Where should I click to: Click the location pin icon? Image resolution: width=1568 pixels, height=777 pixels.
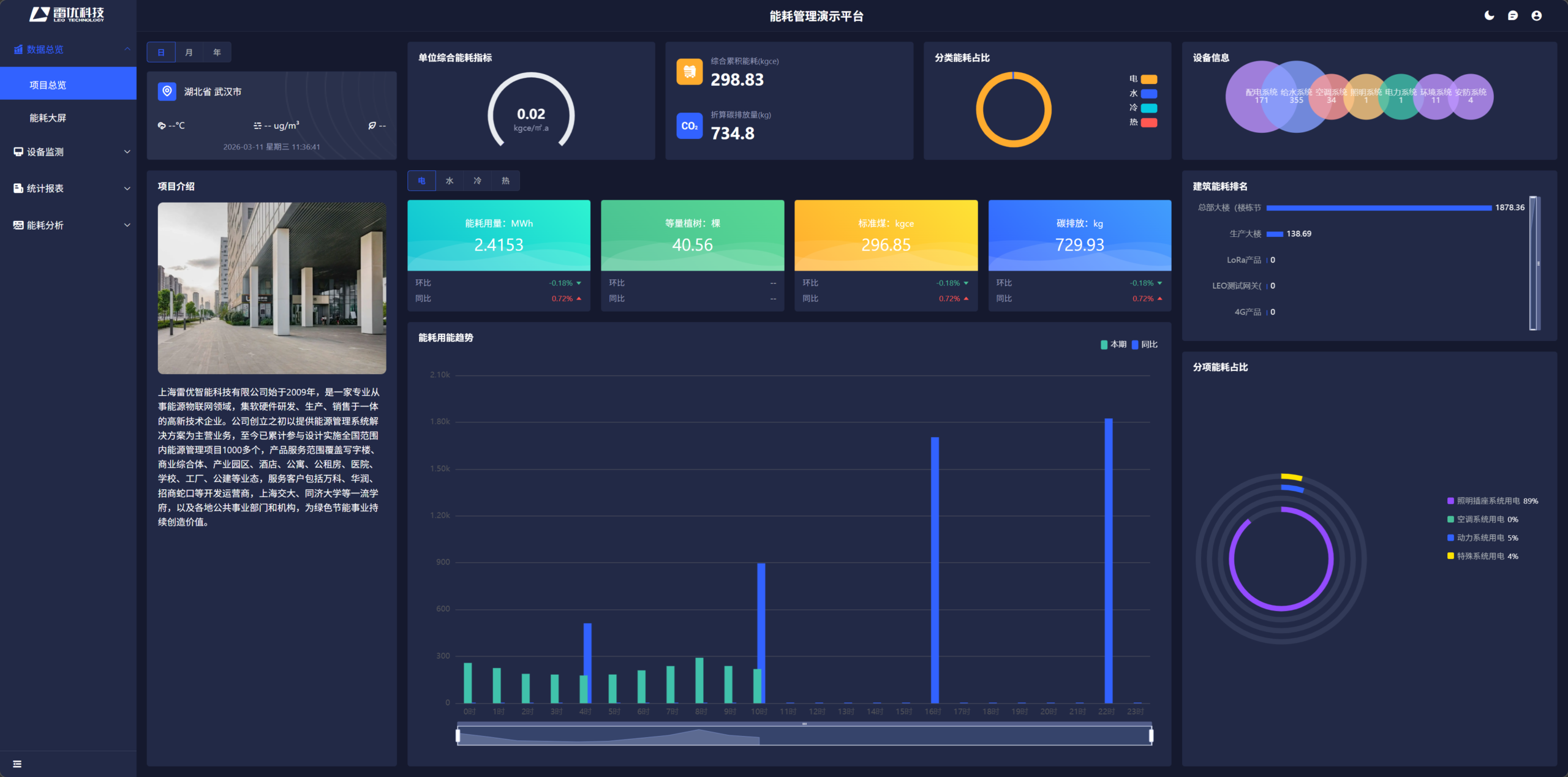pyautogui.click(x=167, y=91)
